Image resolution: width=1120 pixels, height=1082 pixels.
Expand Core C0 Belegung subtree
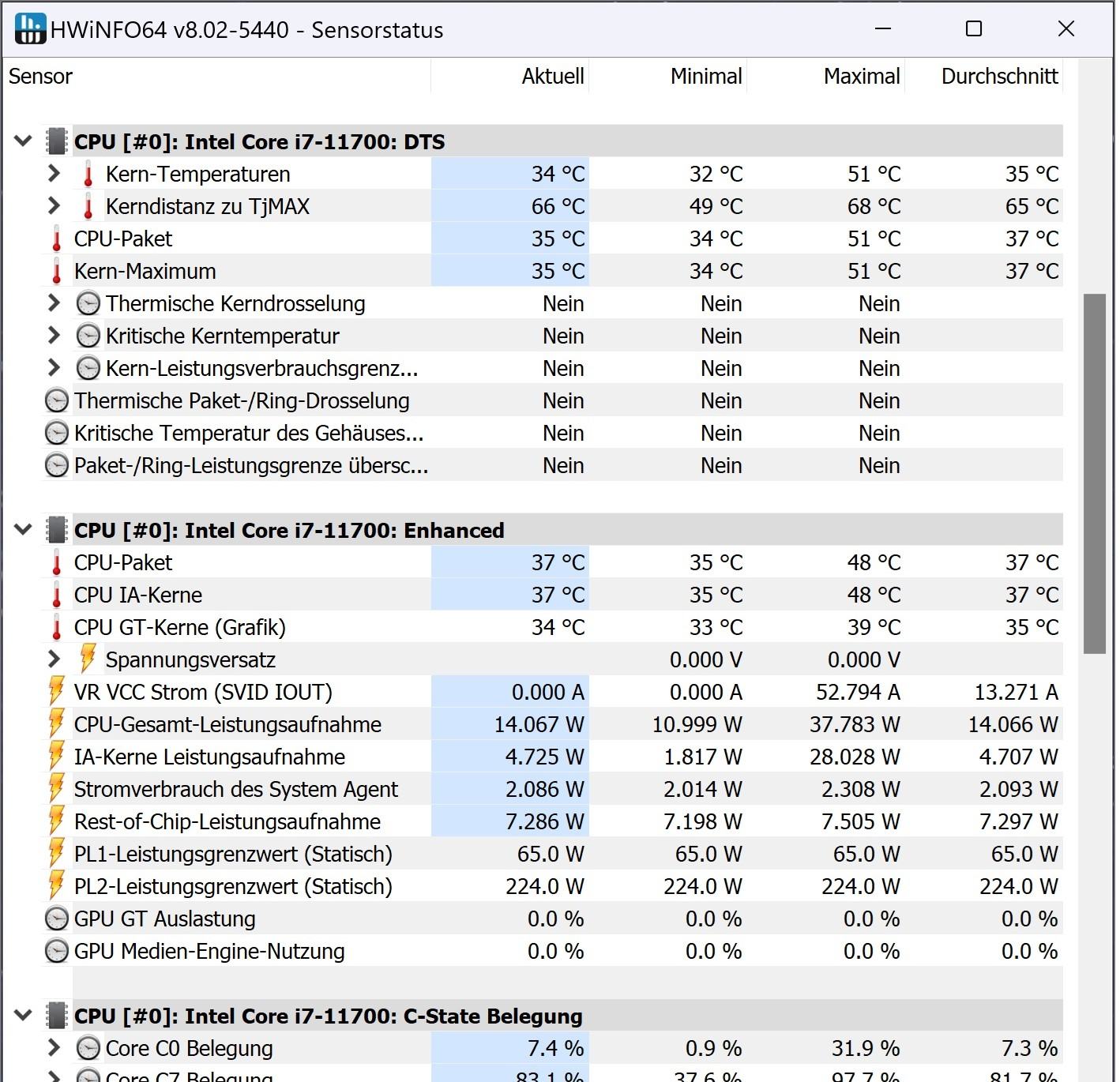[x=54, y=1047]
